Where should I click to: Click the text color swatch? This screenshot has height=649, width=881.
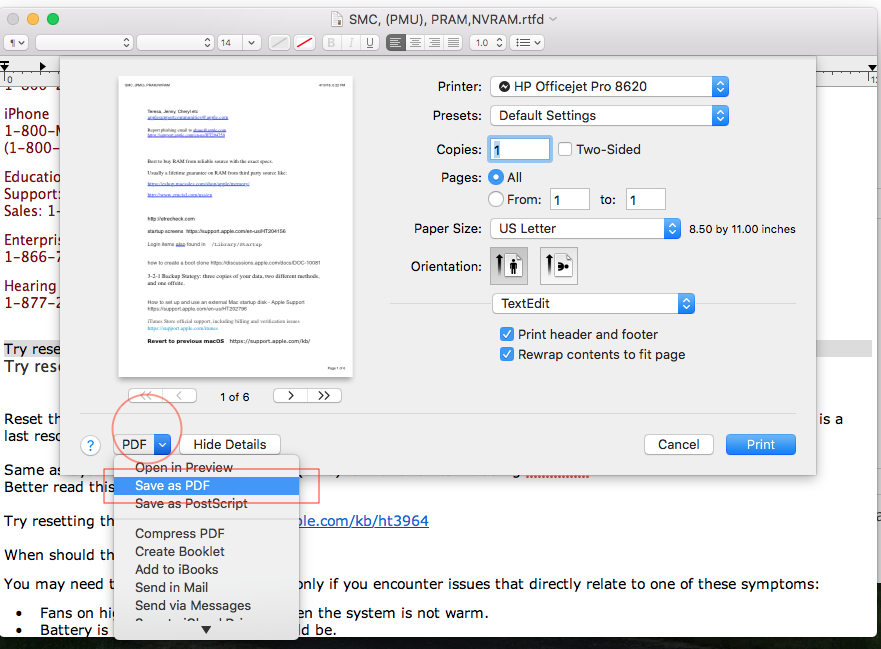(279, 43)
